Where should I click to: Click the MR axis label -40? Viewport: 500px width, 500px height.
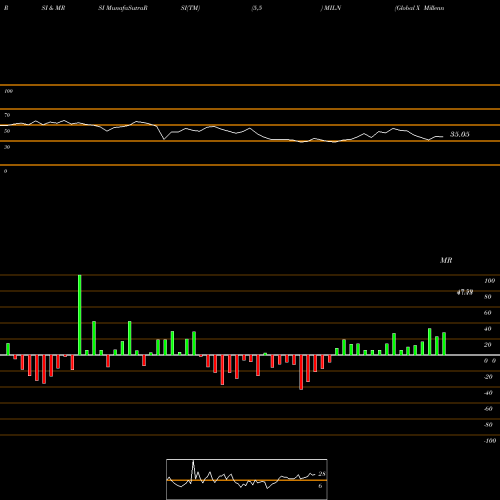(x=488, y=393)
